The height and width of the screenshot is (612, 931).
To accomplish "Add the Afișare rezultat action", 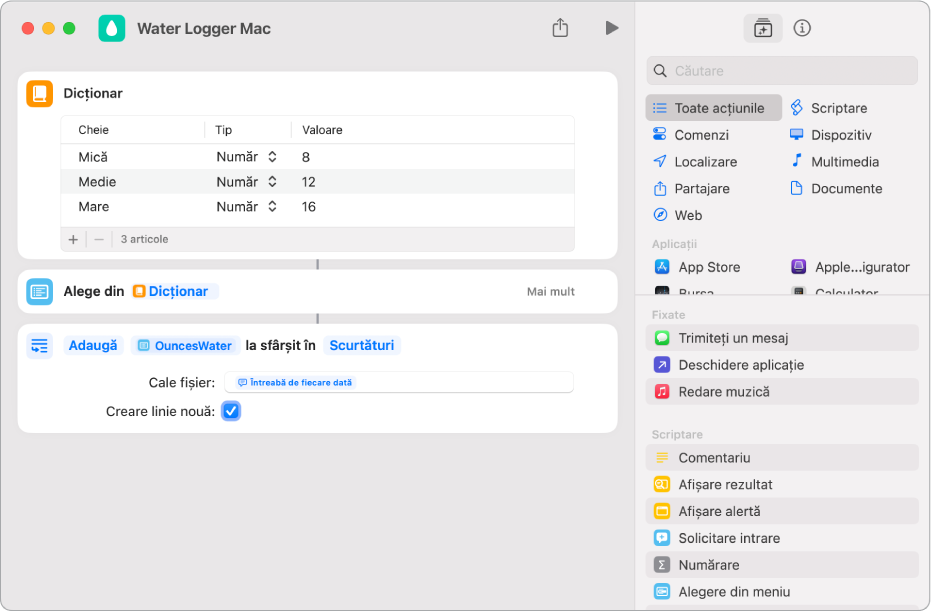I will (782, 484).
